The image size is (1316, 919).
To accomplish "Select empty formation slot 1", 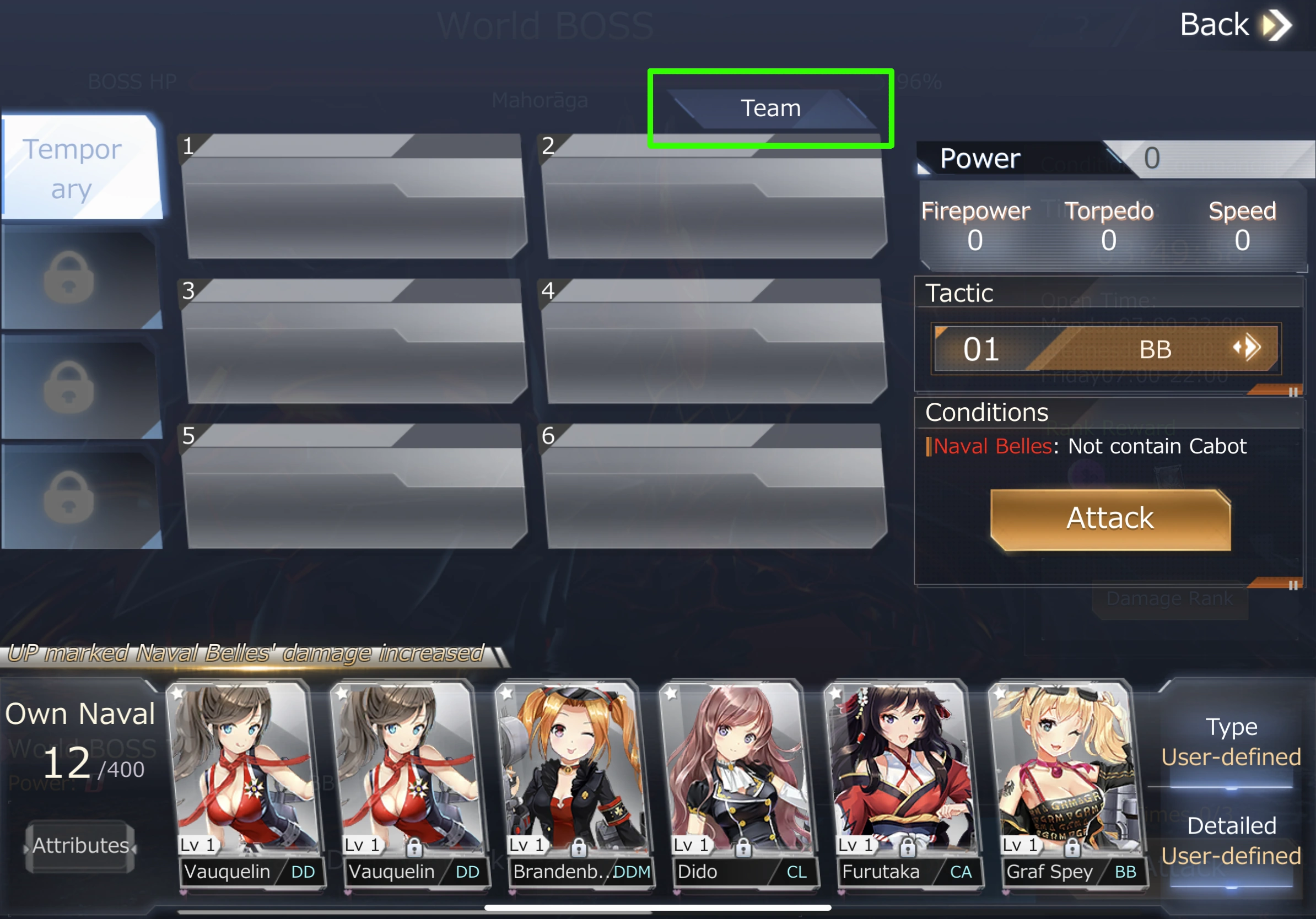I will pyautogui.click(x=352, y=197).
